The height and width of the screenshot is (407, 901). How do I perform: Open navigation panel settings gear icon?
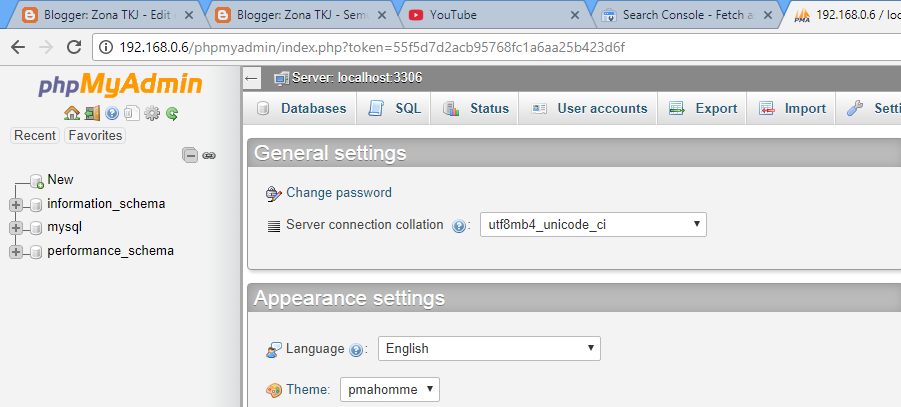152,114
